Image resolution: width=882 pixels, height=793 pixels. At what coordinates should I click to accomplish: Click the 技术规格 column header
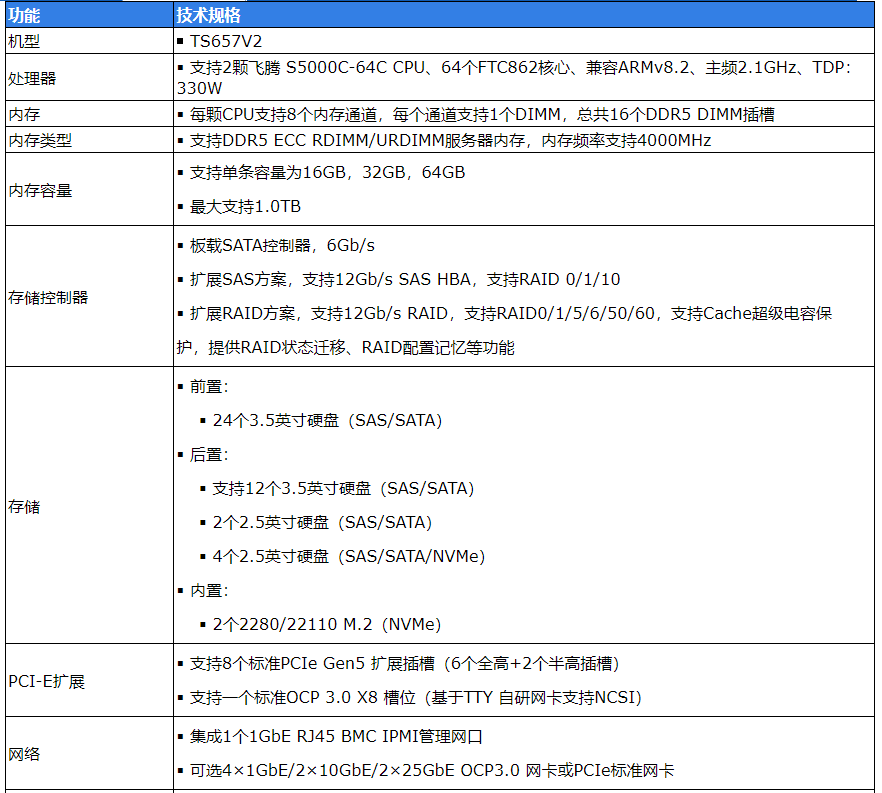pyautogui.click(x=209, y=15)
